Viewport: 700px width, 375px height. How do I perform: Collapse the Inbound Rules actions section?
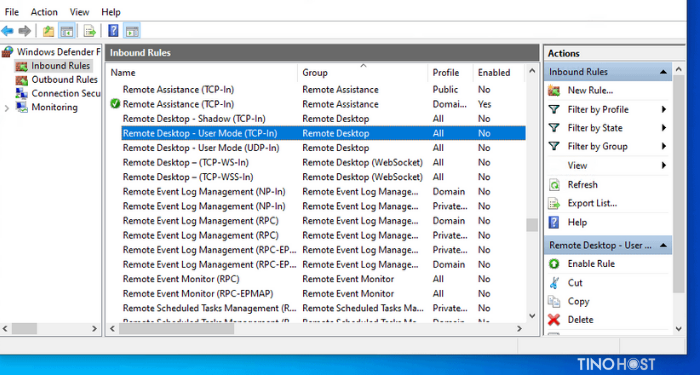[663, 72]
